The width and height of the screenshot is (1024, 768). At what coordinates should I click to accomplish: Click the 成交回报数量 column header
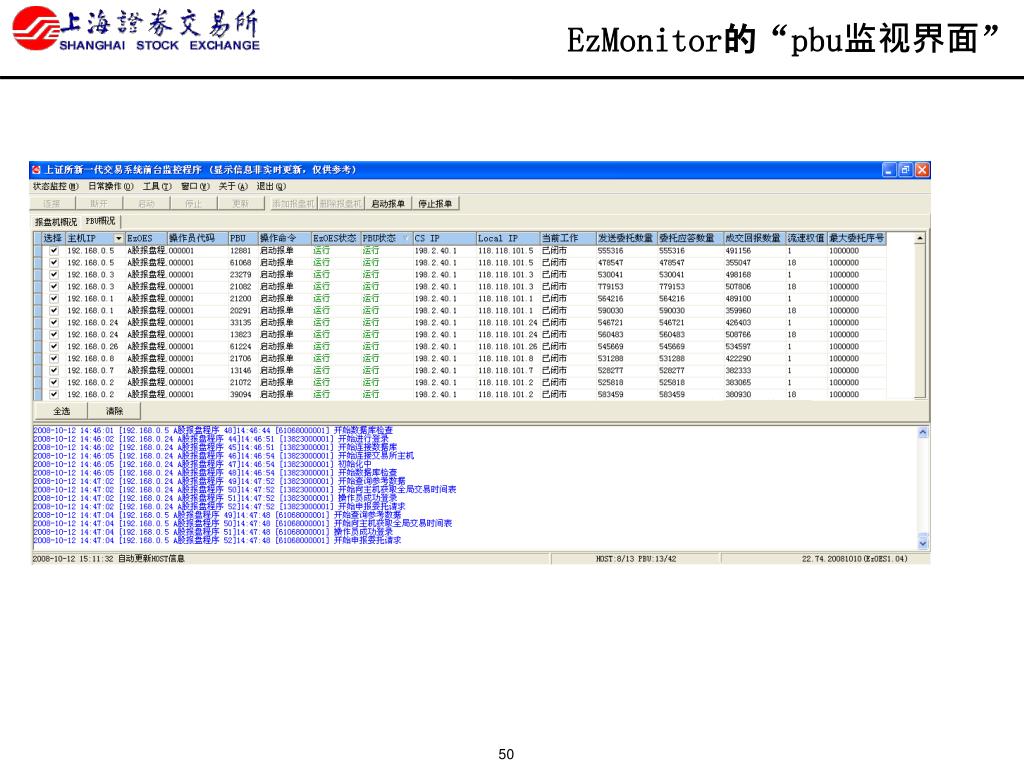click(754, 238)
